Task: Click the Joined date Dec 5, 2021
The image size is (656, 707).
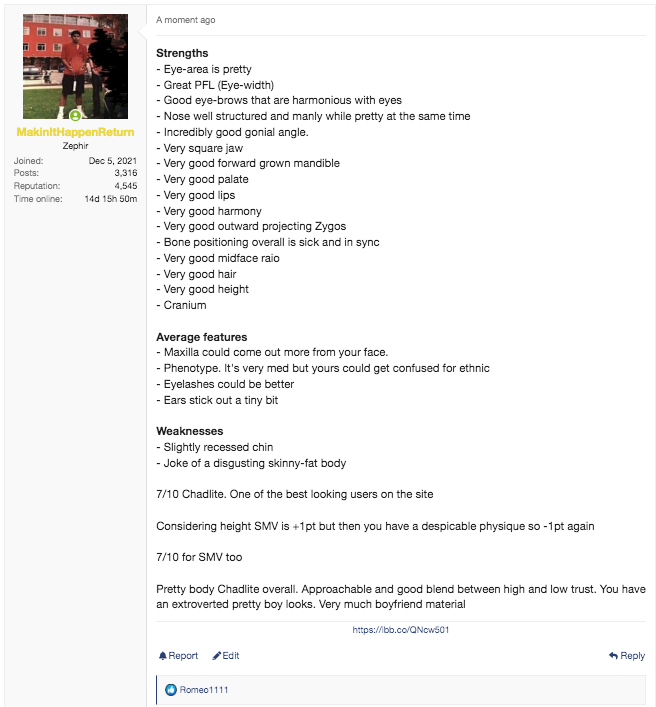Action: (113, 161)
